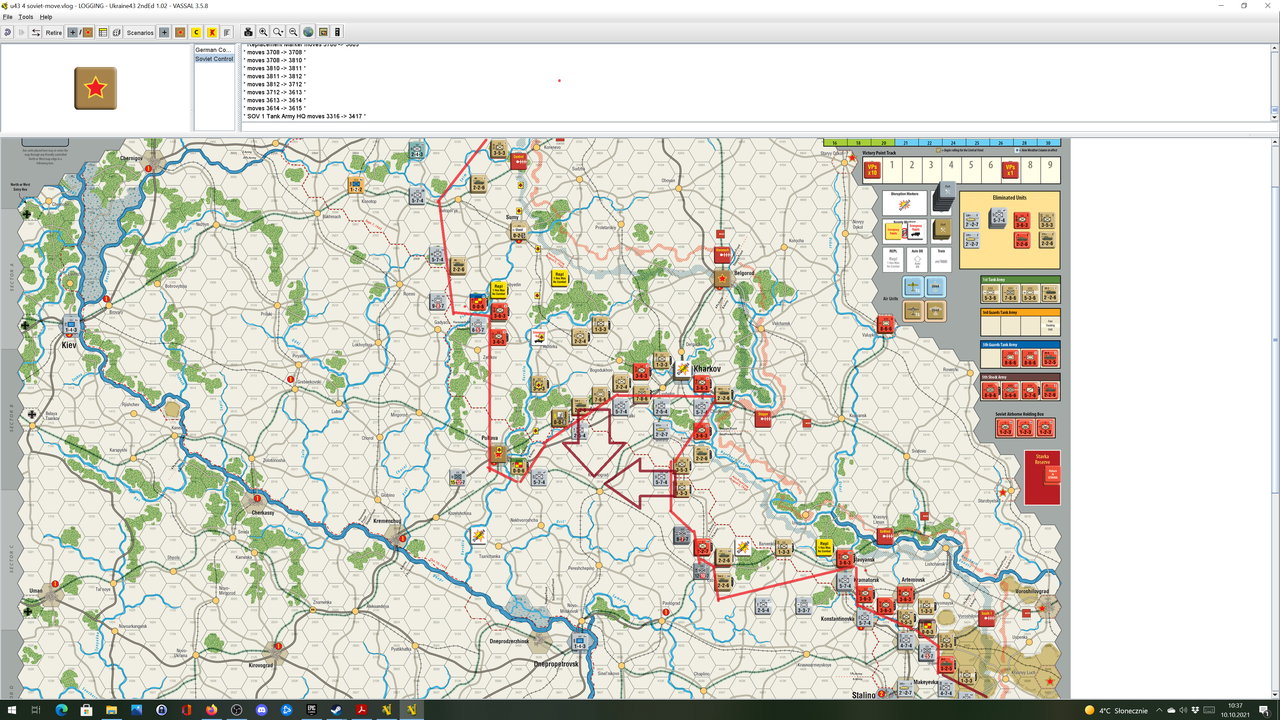The height and width of the screenshot is (720, 1280).
Task: Open the zoom level select magnifier dropdown
Action: [x=278, y=32]
